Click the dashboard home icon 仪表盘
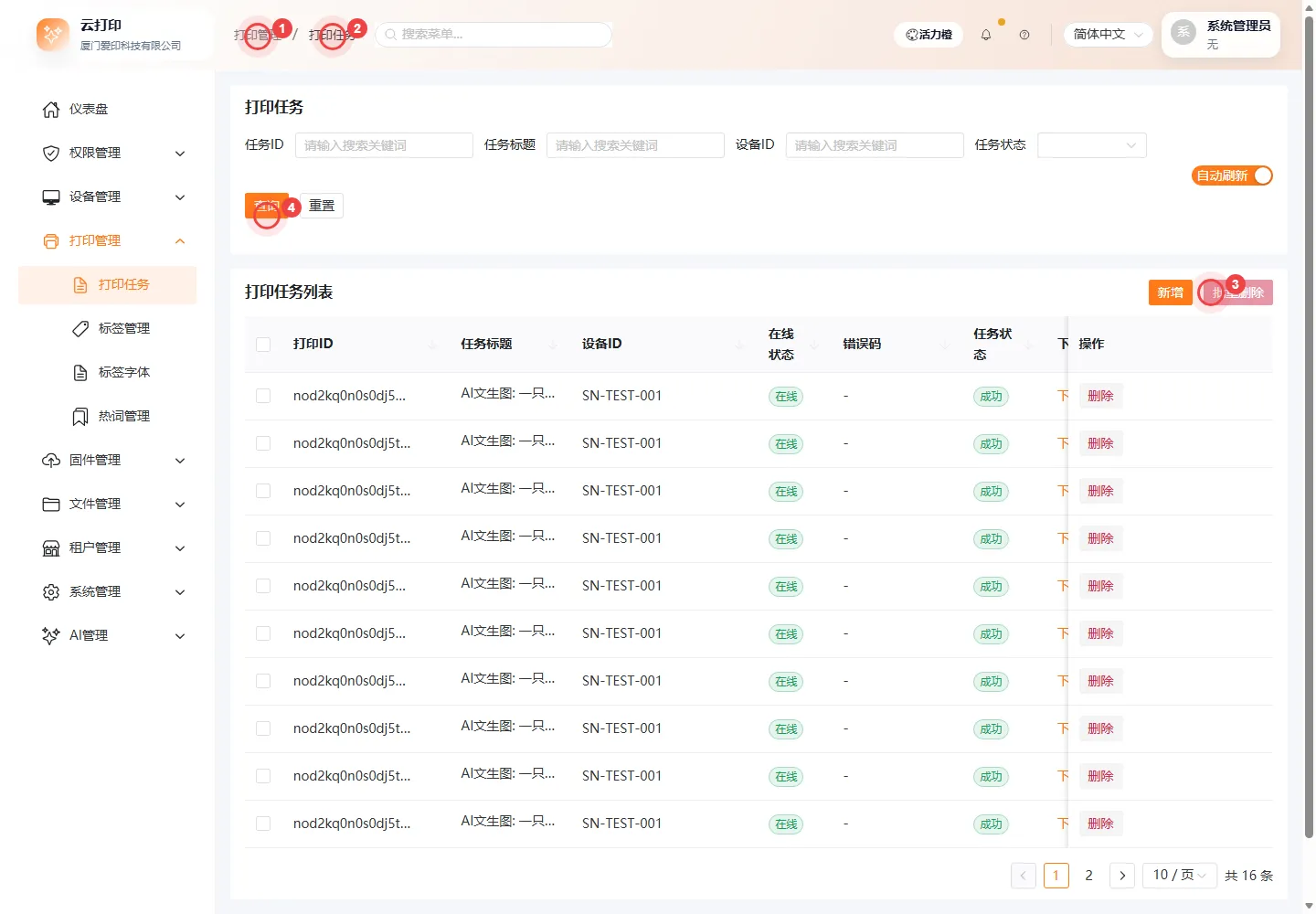 pos(51,110)
